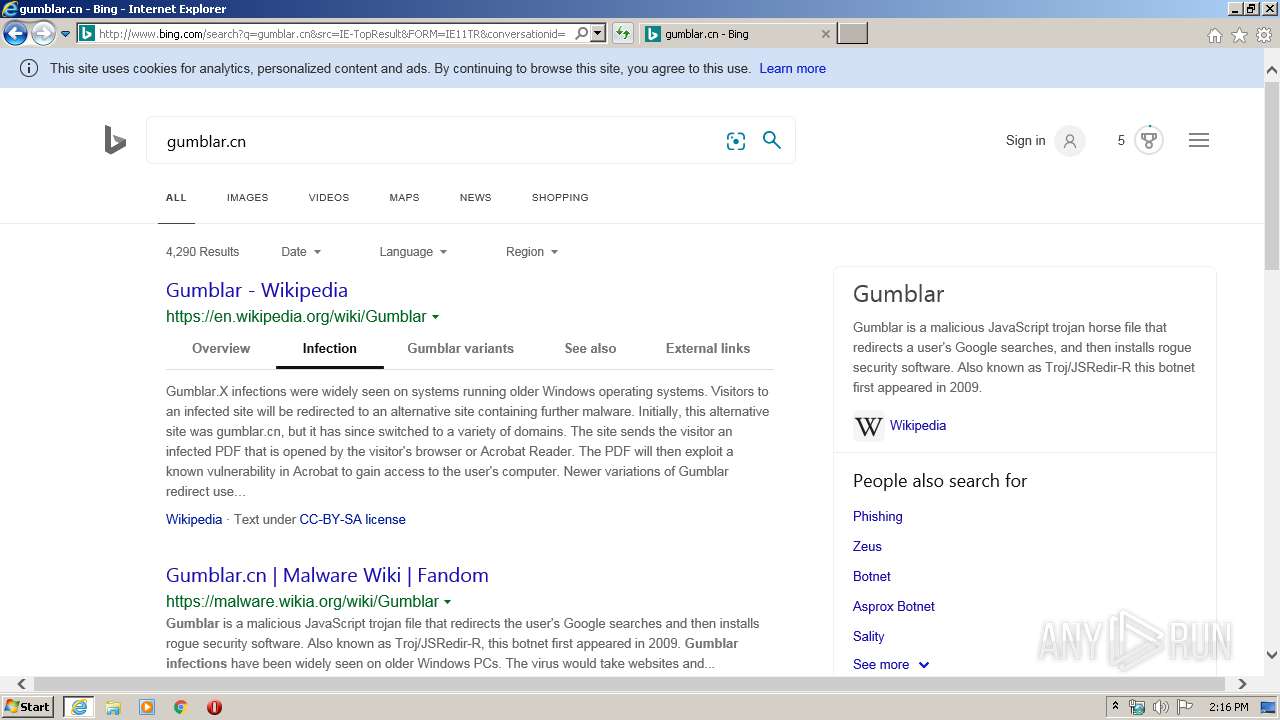Open See also tab

point(590,348)
